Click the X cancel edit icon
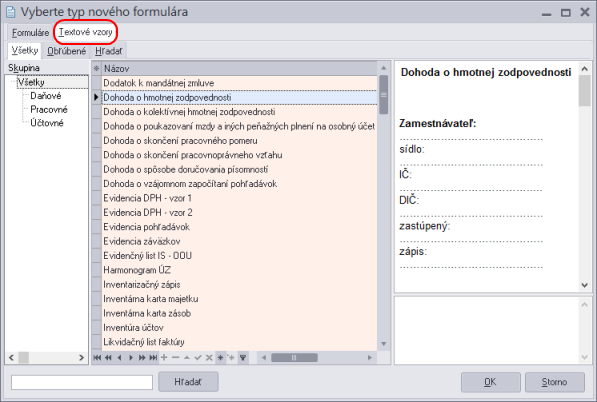Screen dimensions: 597x402 (x=209, y=357)
